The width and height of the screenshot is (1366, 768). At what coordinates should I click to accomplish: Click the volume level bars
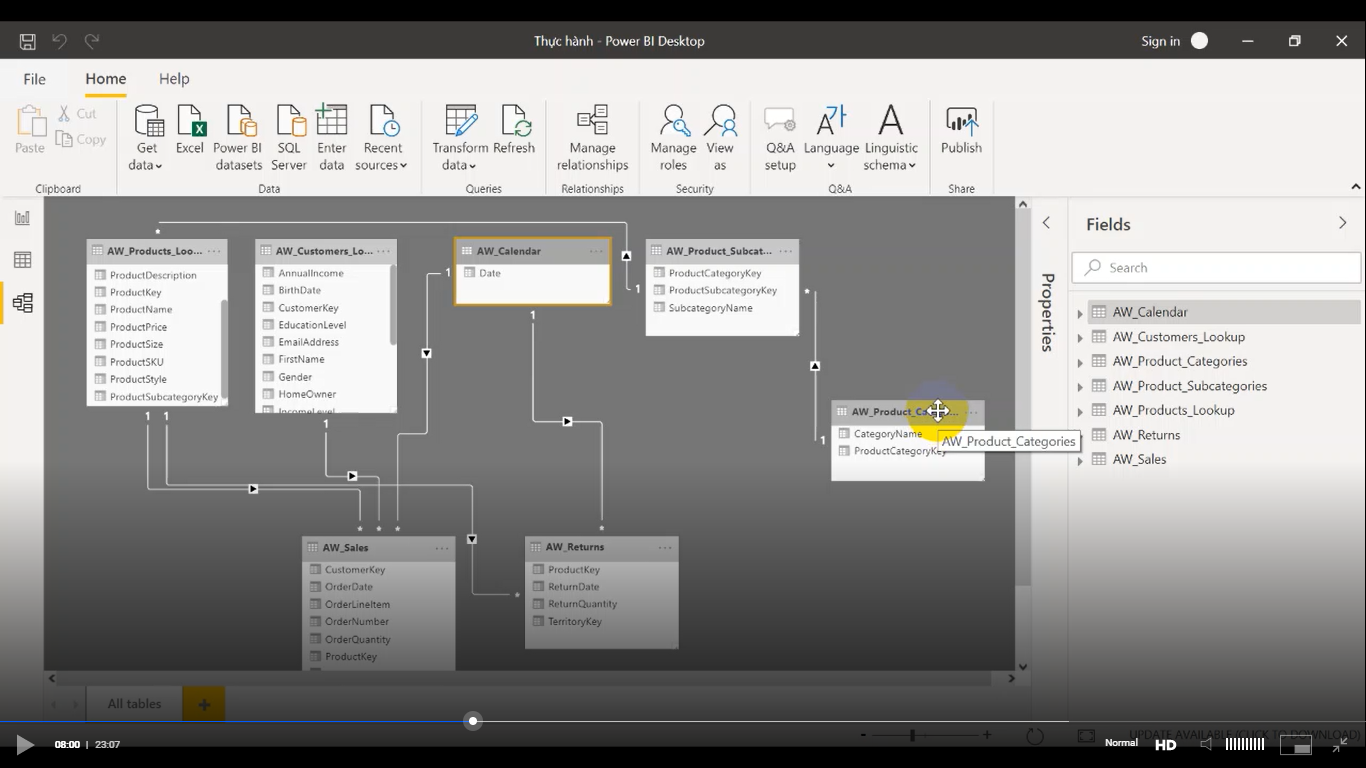tap(1244, 744)
